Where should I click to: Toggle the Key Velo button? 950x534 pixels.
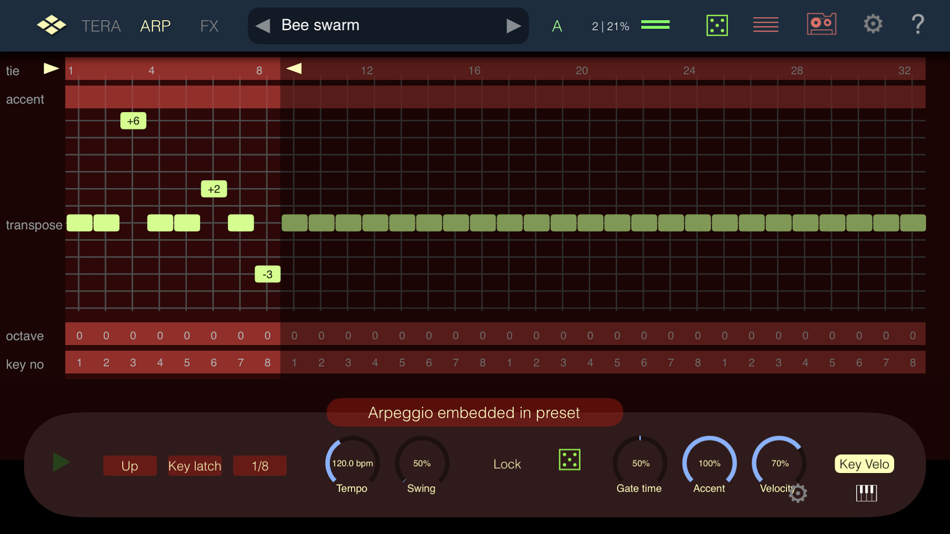pyautogui.click(x=865, y=464)
